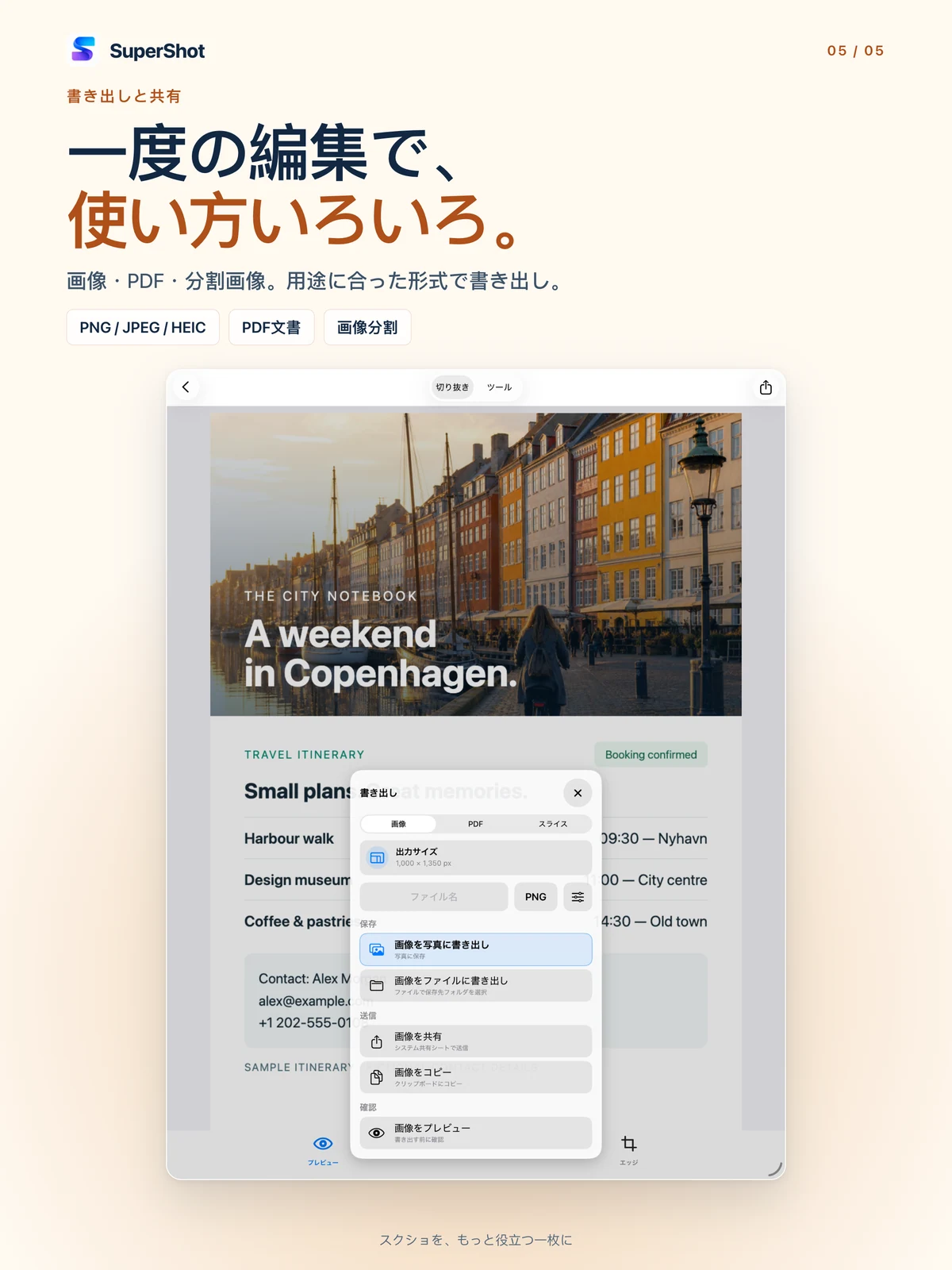Viewport: 952px width, 1270px height.
Task: Select 画像を共有 to share the image
Action: click(476, 1041)
